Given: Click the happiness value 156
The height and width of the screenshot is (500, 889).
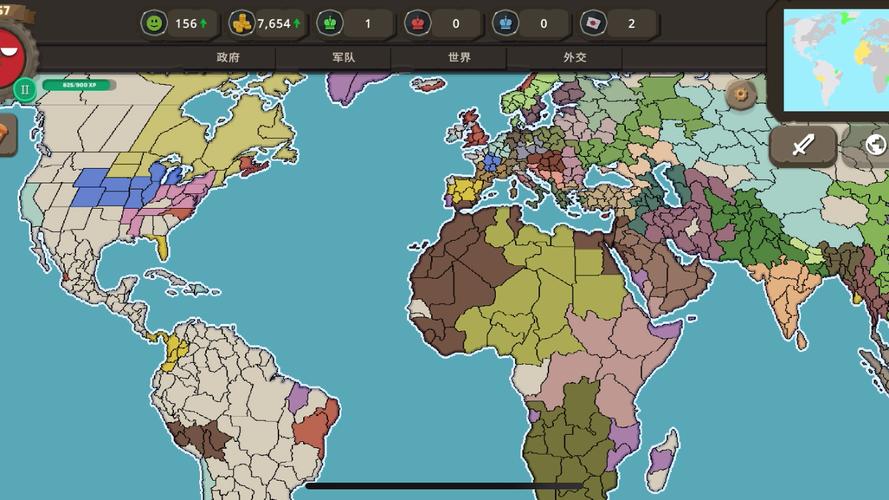Looking at the screenshot, I should click(185, 24).
